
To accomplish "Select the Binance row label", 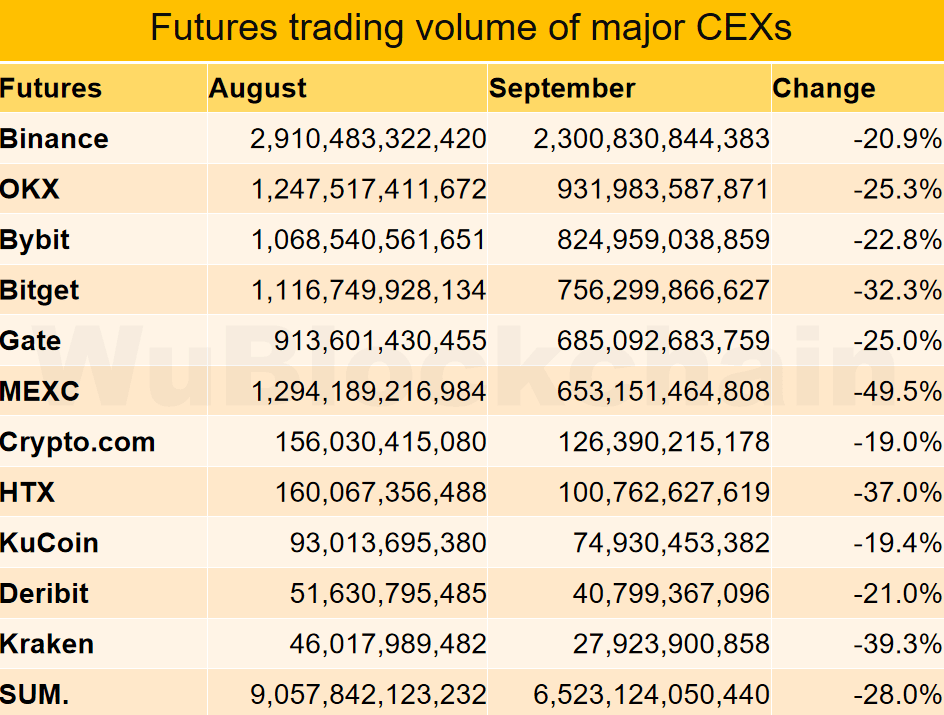I will tap(54, 139).
